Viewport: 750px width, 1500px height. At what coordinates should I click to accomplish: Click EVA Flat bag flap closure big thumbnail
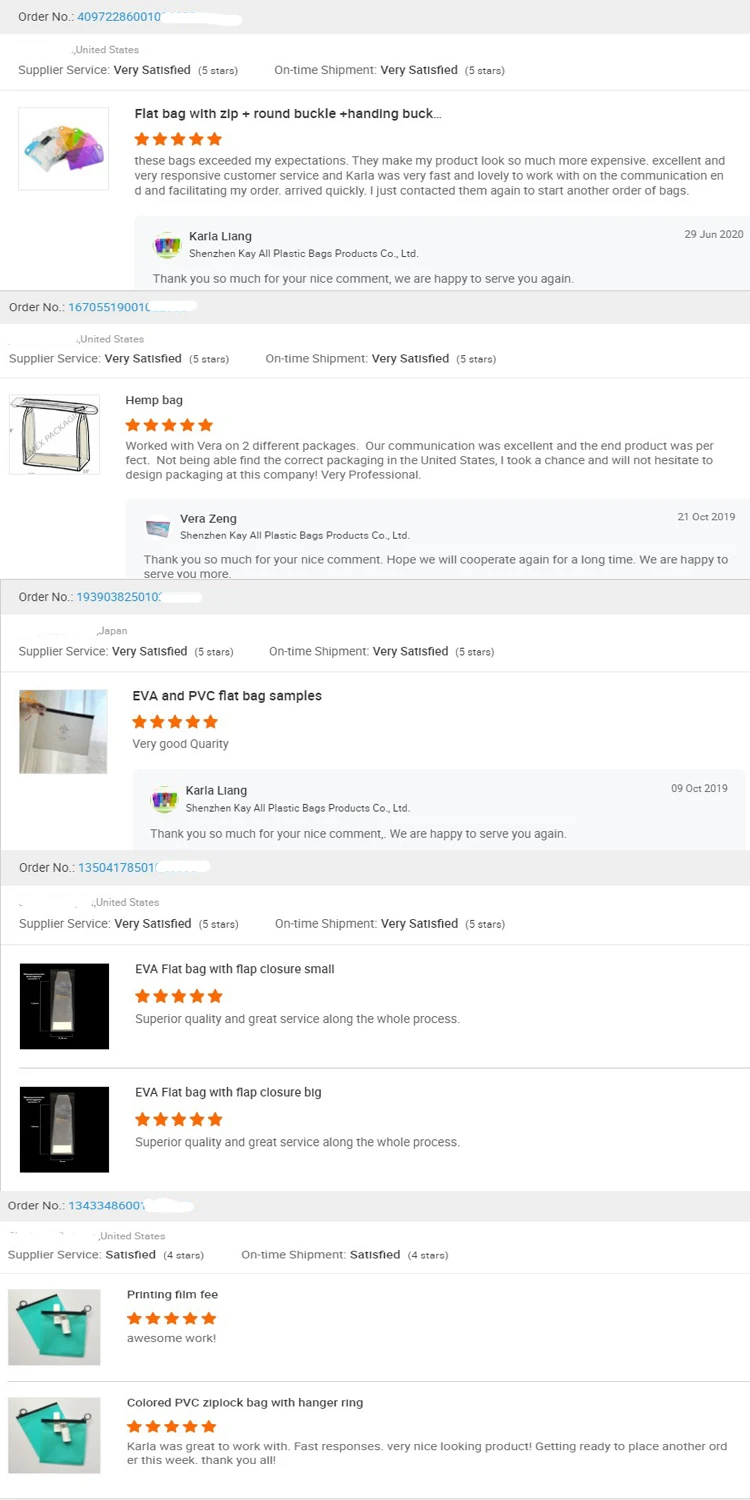(64, 1129)
